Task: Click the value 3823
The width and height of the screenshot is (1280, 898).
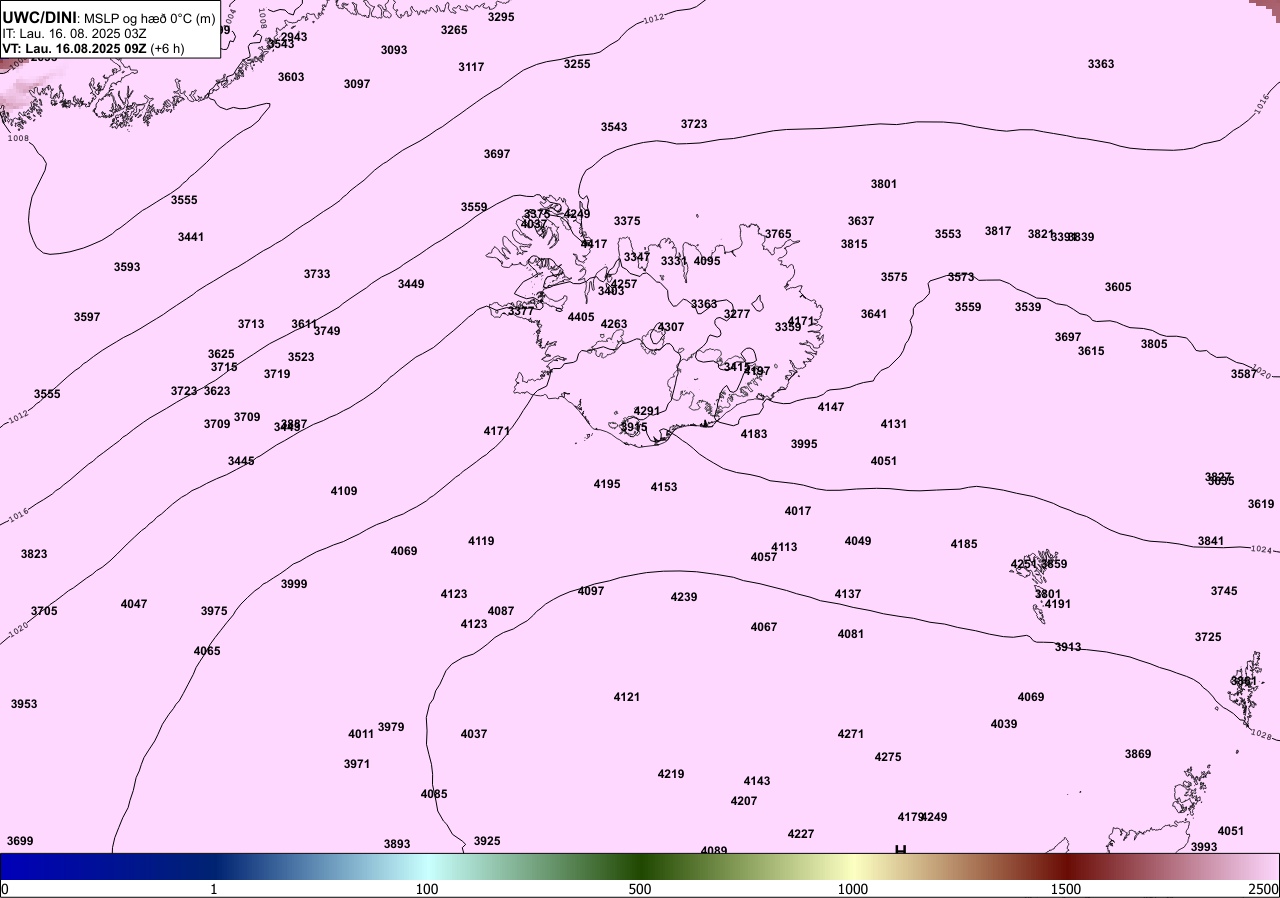Action: (34, 554)
